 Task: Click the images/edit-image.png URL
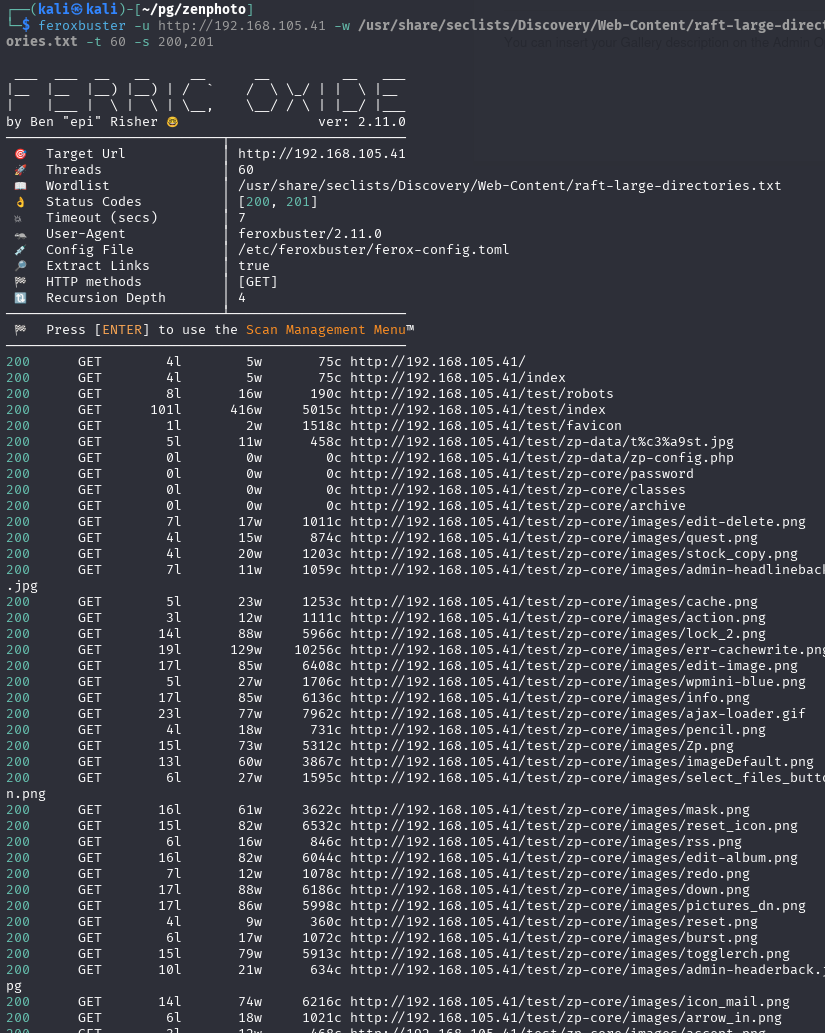pos(574,665)
